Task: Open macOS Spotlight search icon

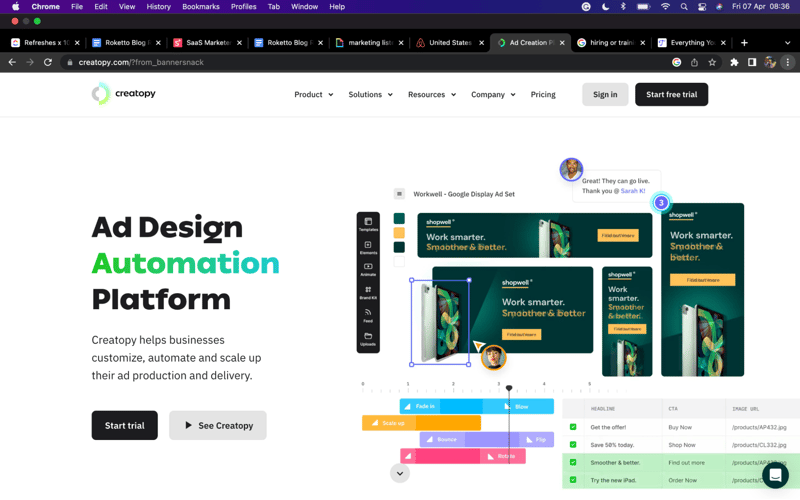Action: (x=684, y=7)
